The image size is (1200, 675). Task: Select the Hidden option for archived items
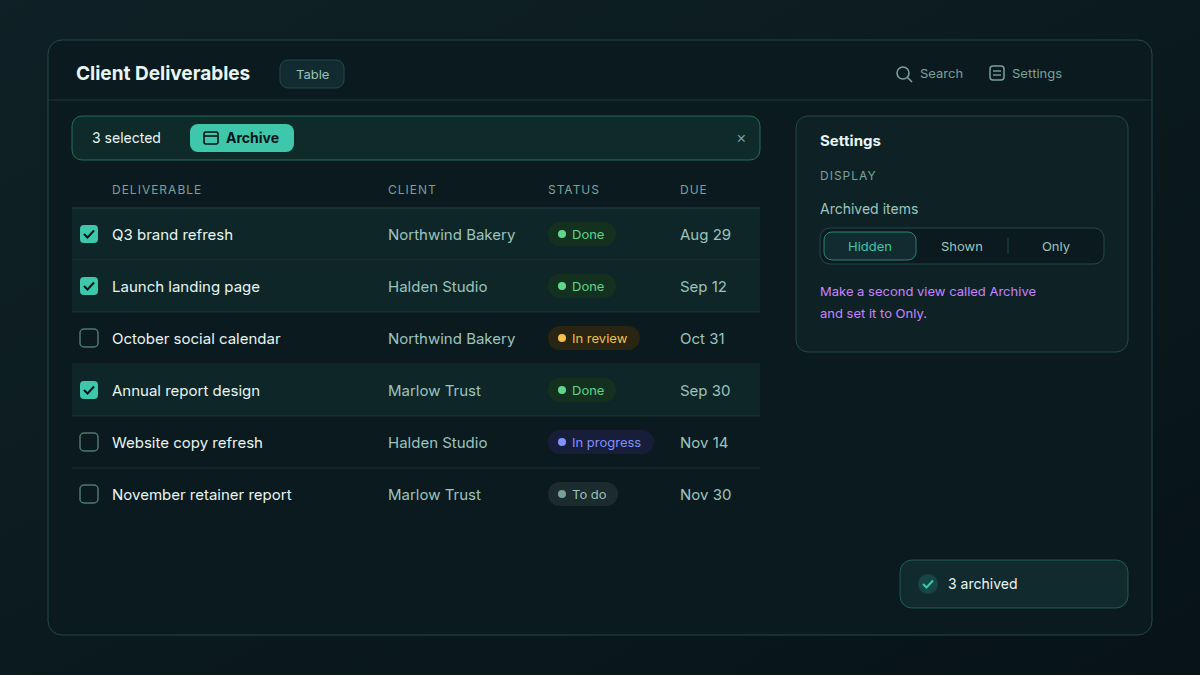point(870,246)
